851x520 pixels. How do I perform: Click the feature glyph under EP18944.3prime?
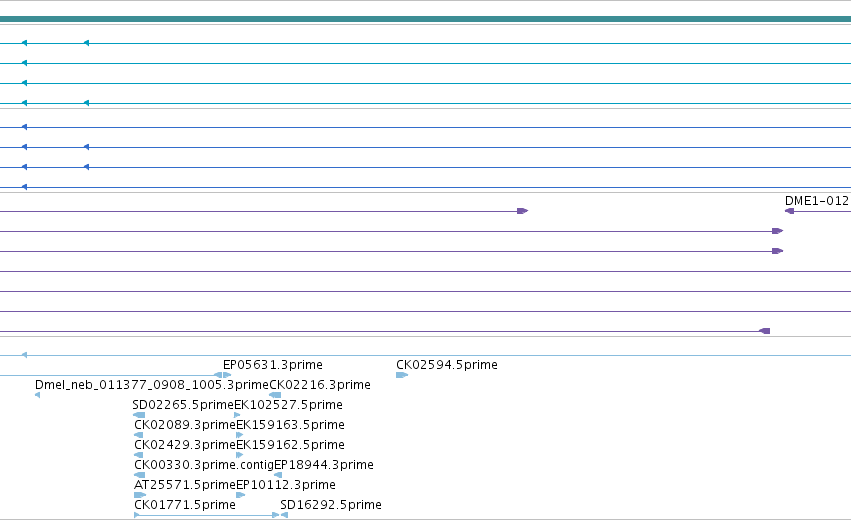click(x=278, y=475)
